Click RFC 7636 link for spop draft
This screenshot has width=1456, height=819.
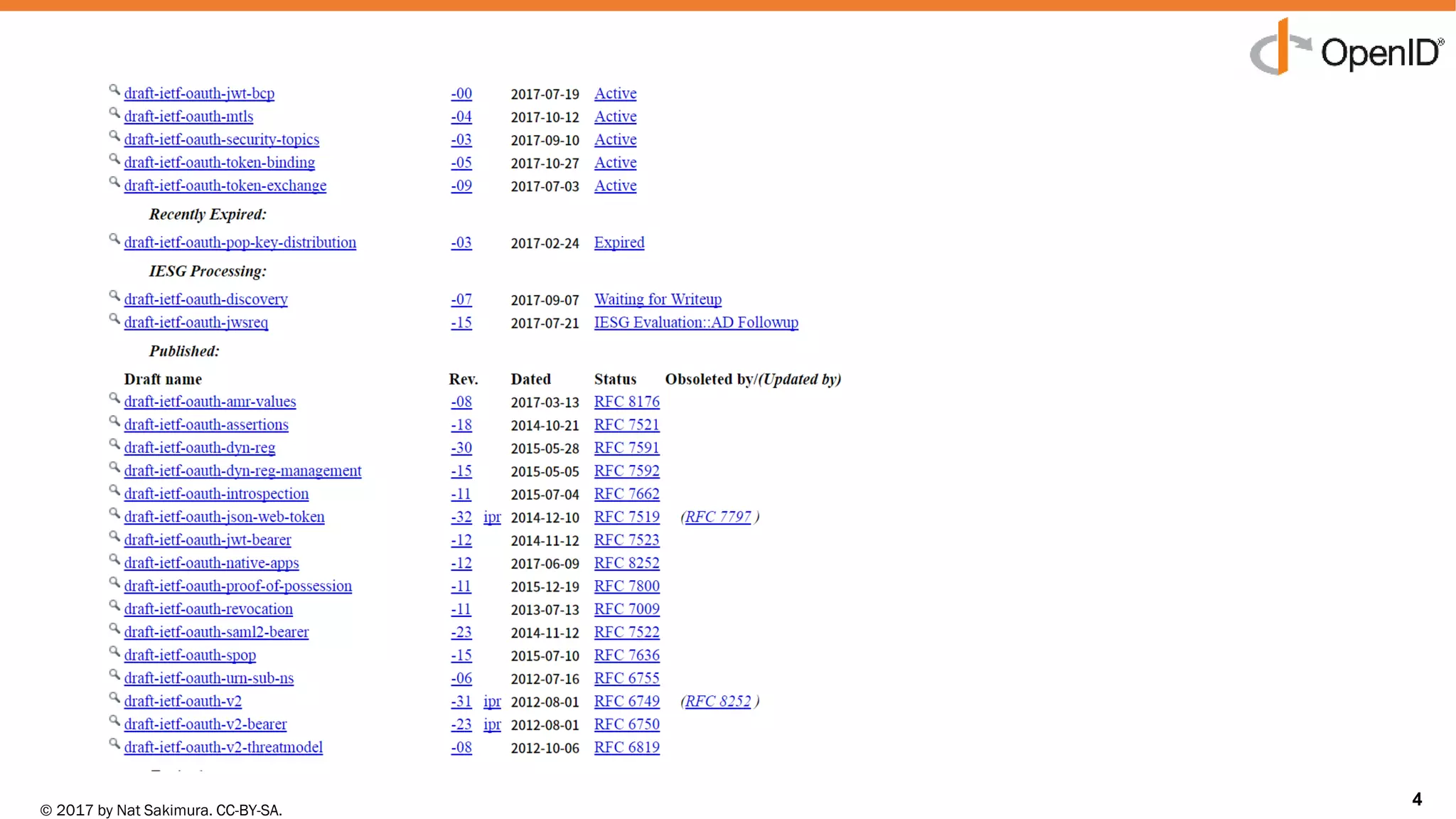pos(626,655)
